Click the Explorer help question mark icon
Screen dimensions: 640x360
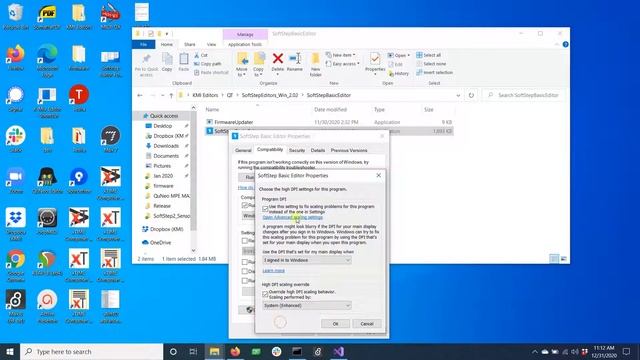coord(565,44)
